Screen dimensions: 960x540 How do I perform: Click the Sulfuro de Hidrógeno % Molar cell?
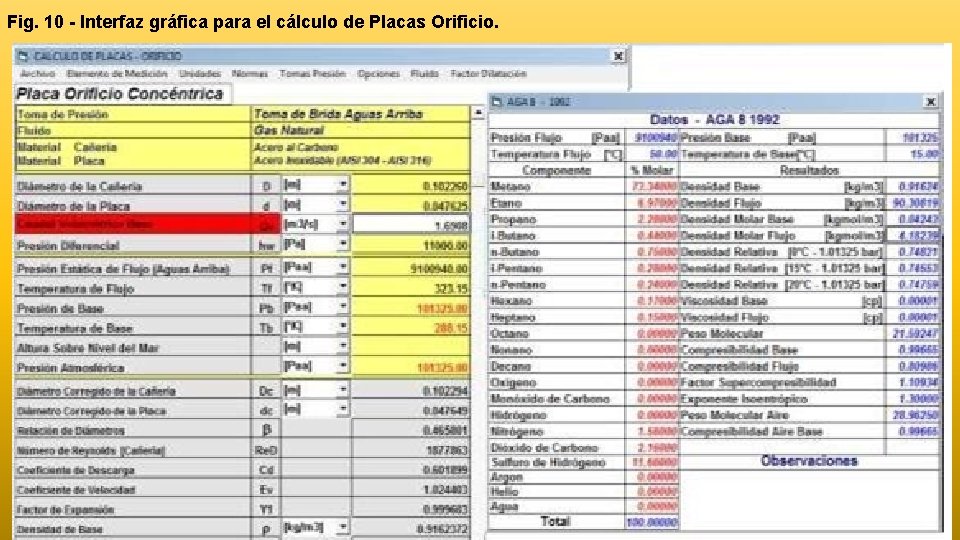point(651,462)
